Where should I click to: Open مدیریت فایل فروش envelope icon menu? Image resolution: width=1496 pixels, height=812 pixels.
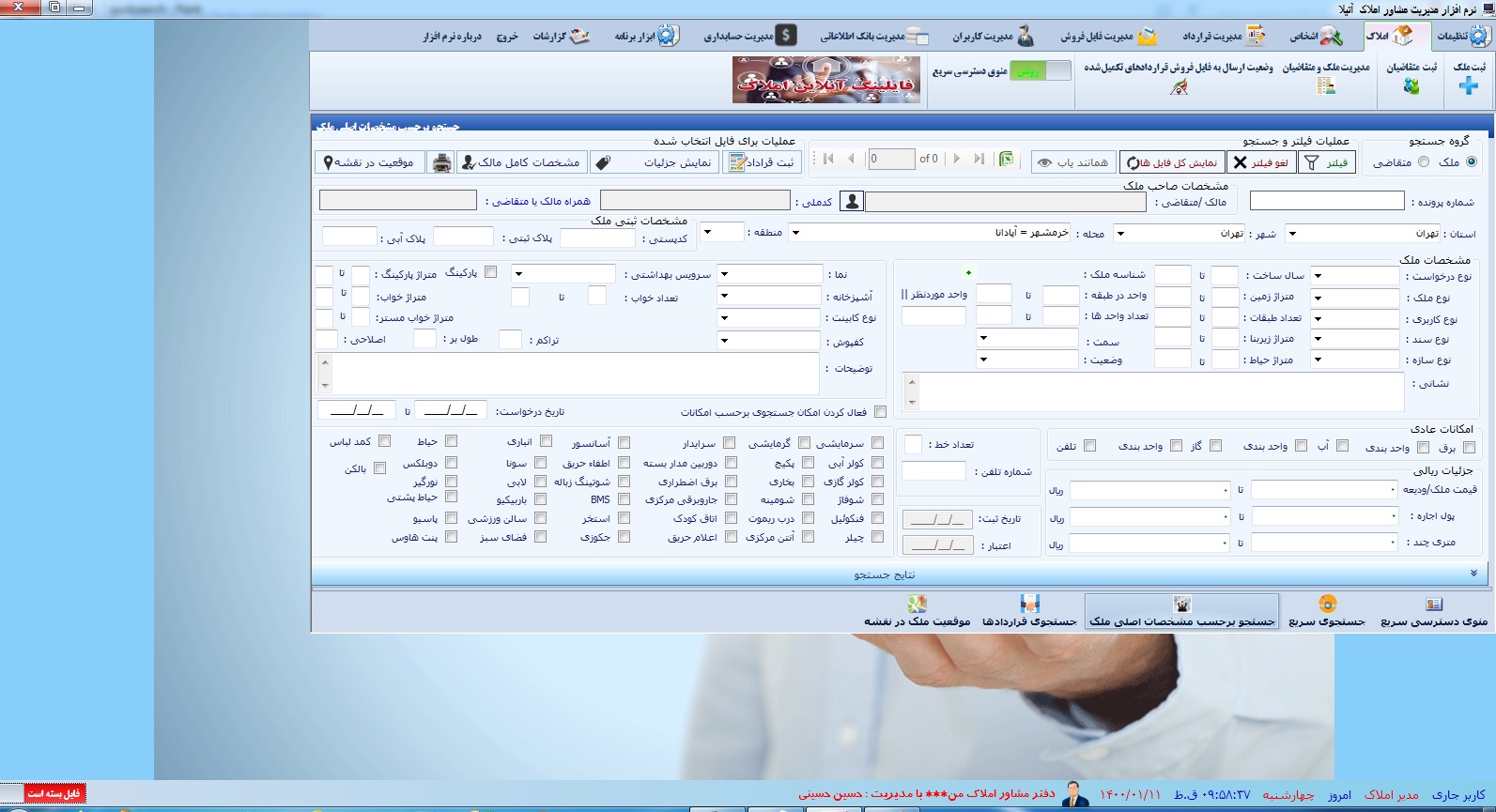click(x=1147, y=36)
